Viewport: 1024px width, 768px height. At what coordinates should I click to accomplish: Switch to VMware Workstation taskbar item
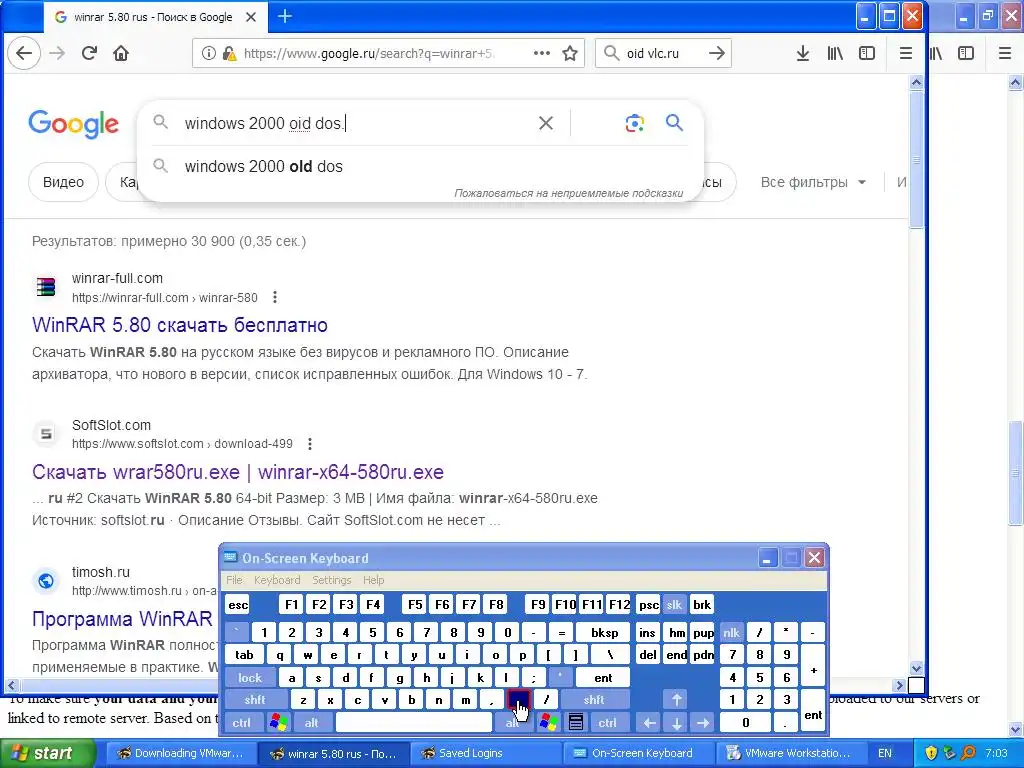tap(791, 753)
